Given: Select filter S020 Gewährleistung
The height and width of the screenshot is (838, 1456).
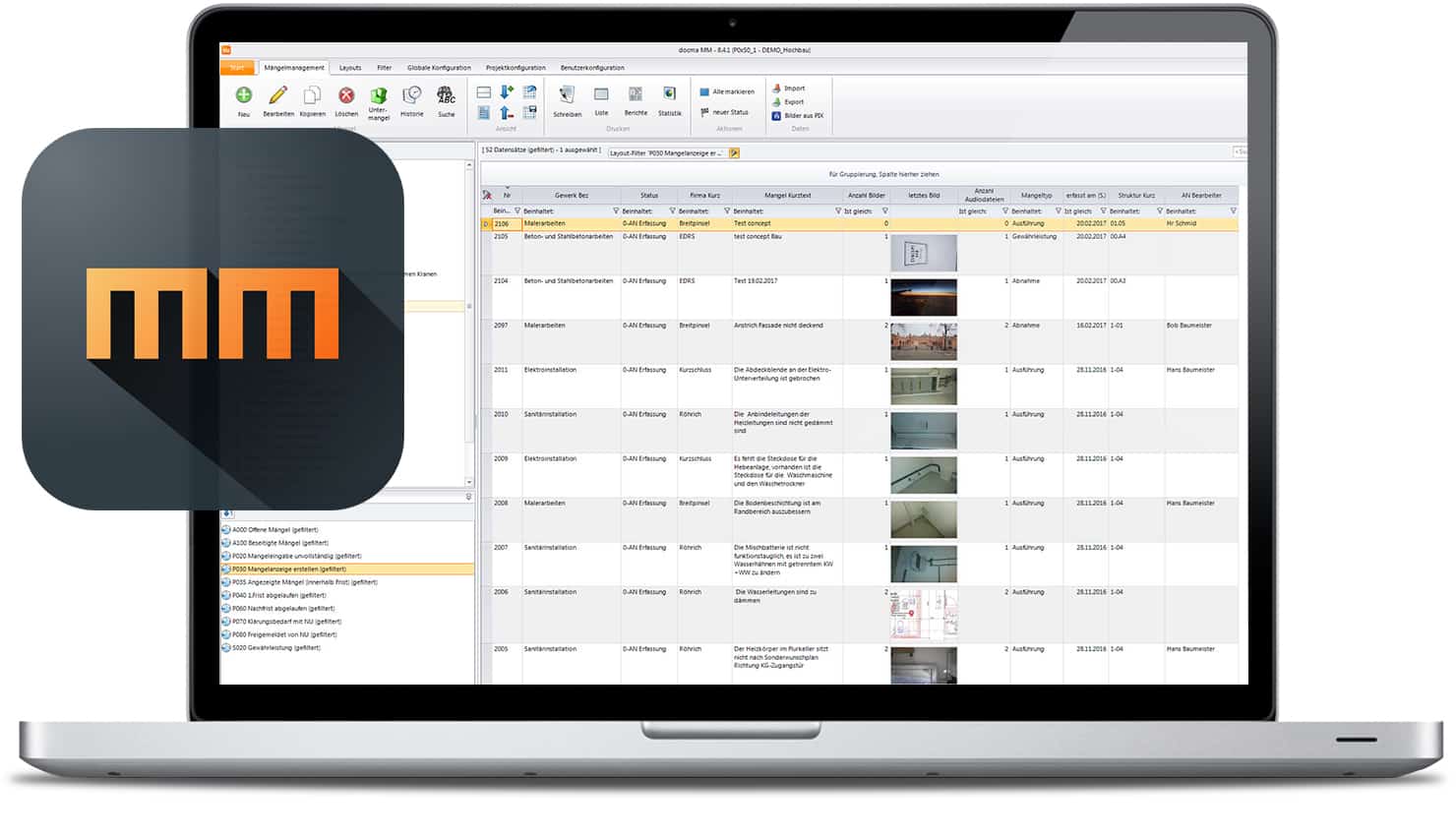Looking at the screenshot, I should click(x=275, y=647).
